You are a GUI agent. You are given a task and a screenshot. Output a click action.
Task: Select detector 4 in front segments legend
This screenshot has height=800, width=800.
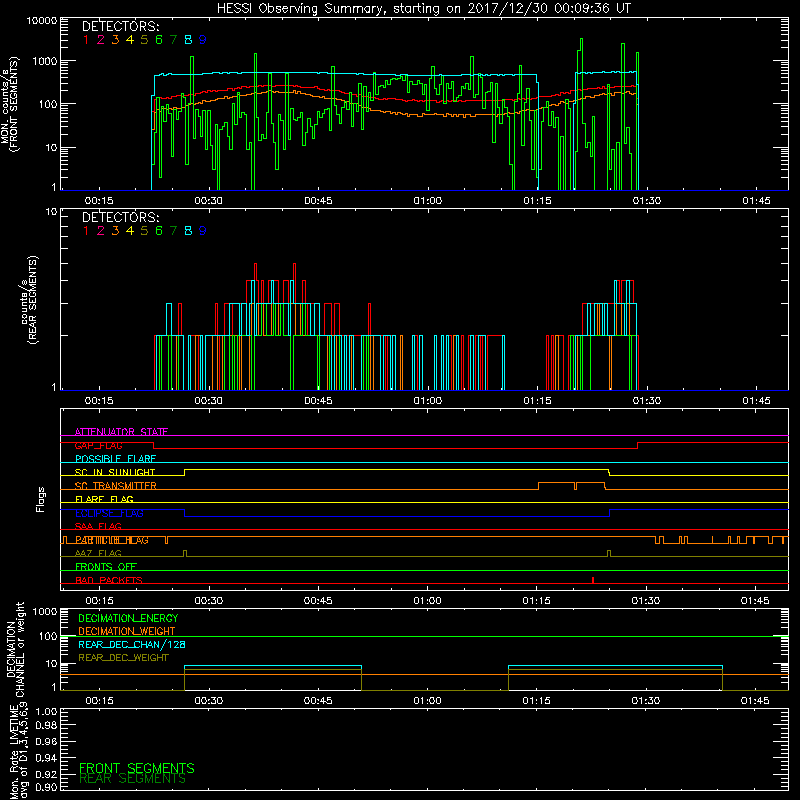[130, 40]
